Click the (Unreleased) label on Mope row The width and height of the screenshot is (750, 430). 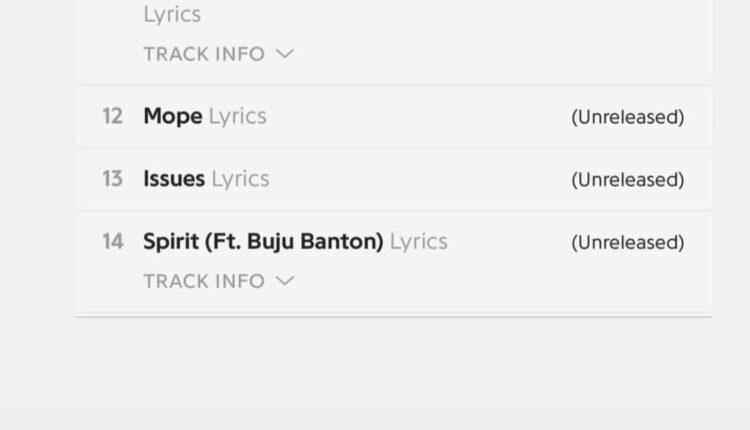pos(627,117)
